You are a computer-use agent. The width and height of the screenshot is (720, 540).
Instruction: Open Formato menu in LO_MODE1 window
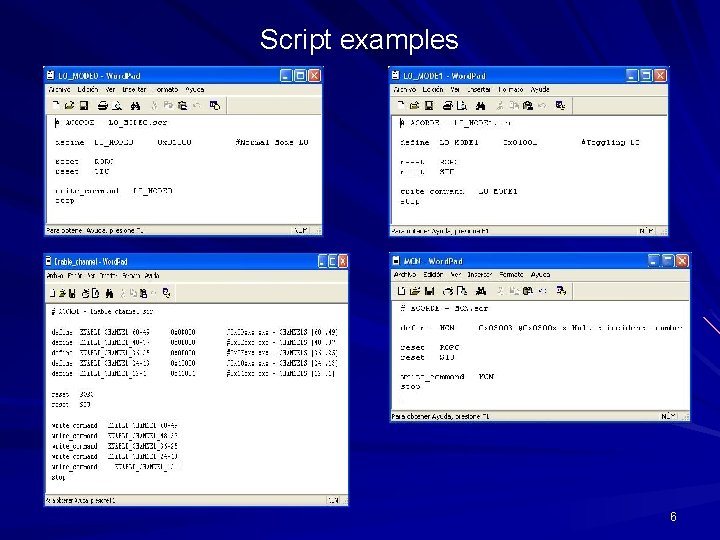pyautogui.click(x=511, y=90)
